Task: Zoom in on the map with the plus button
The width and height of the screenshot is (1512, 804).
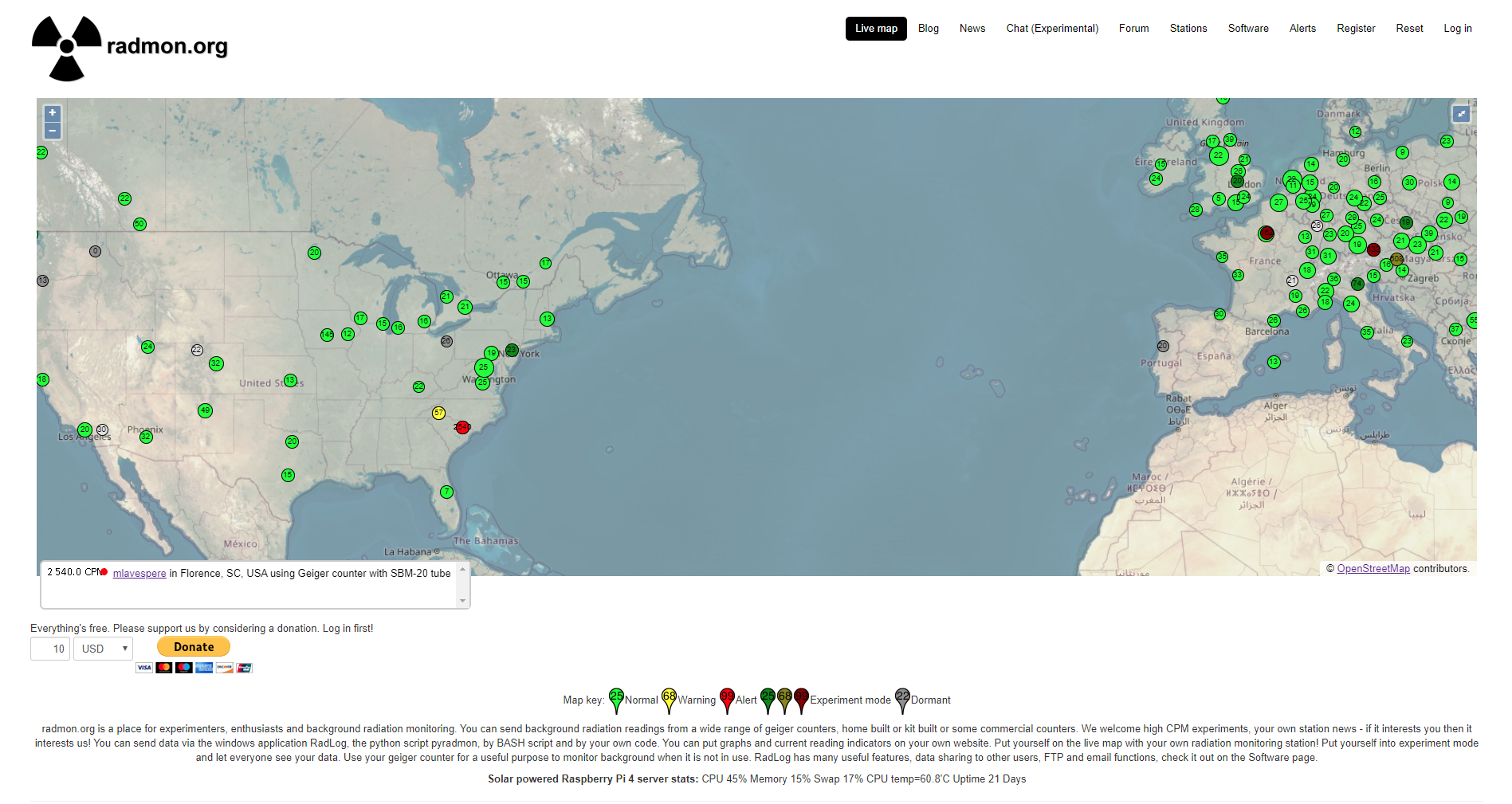Action: [53, 113]
